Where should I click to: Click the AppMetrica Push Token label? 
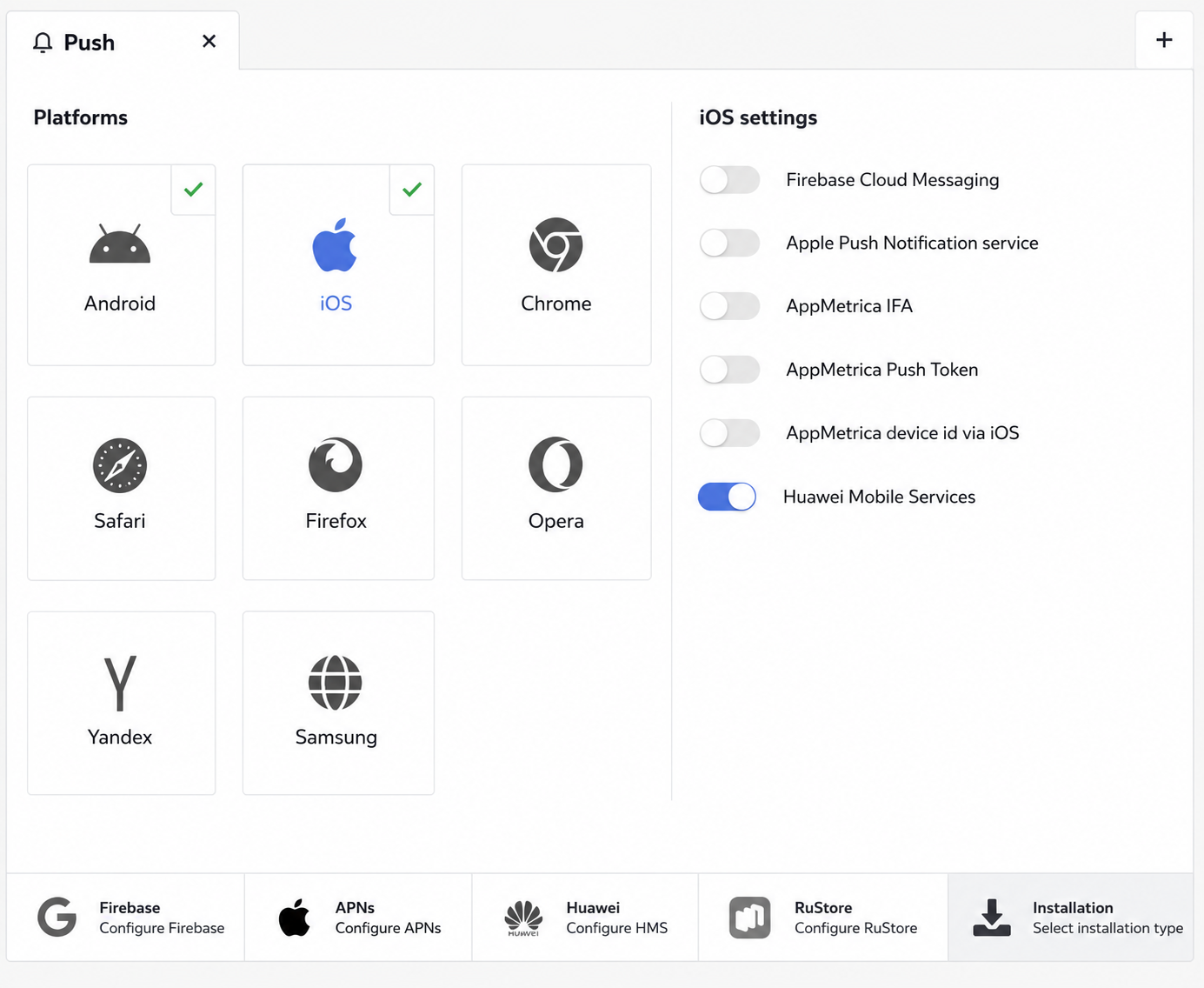(x=882, y=370)
